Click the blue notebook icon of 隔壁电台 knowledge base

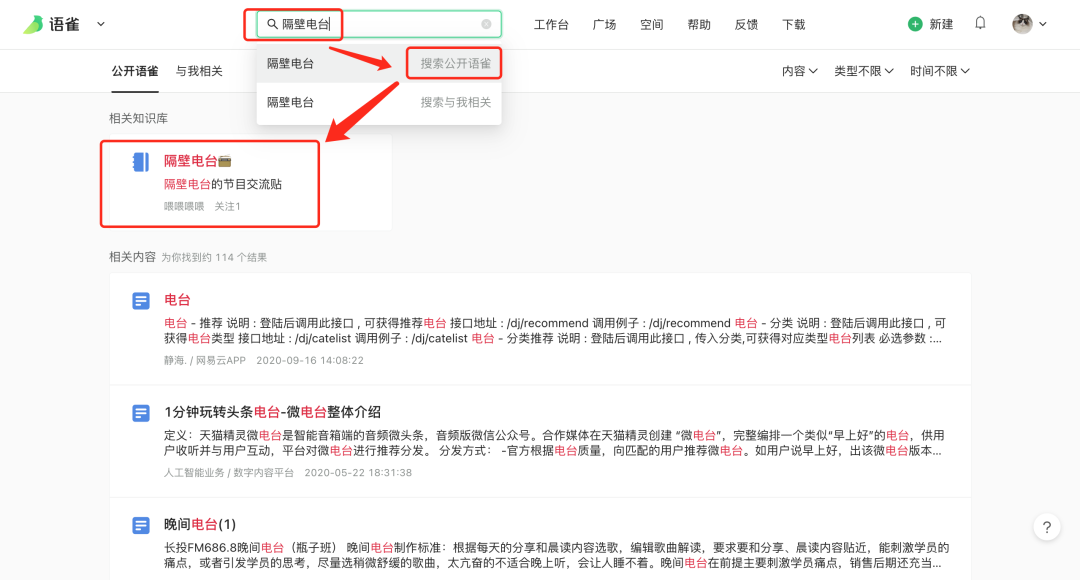141,162
